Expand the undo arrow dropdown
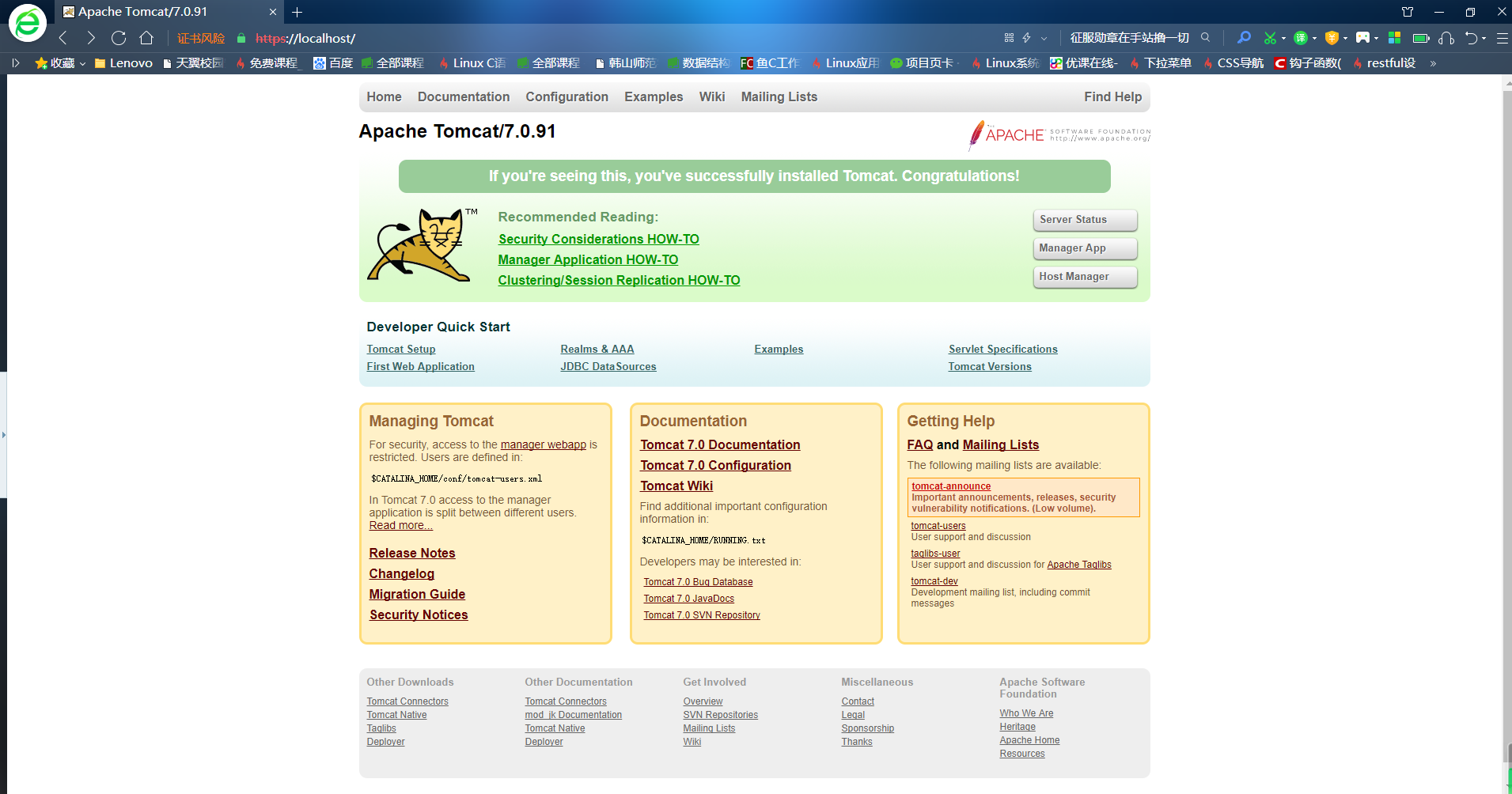Viewport: 1512px width, 794px height. point(1484,38)
